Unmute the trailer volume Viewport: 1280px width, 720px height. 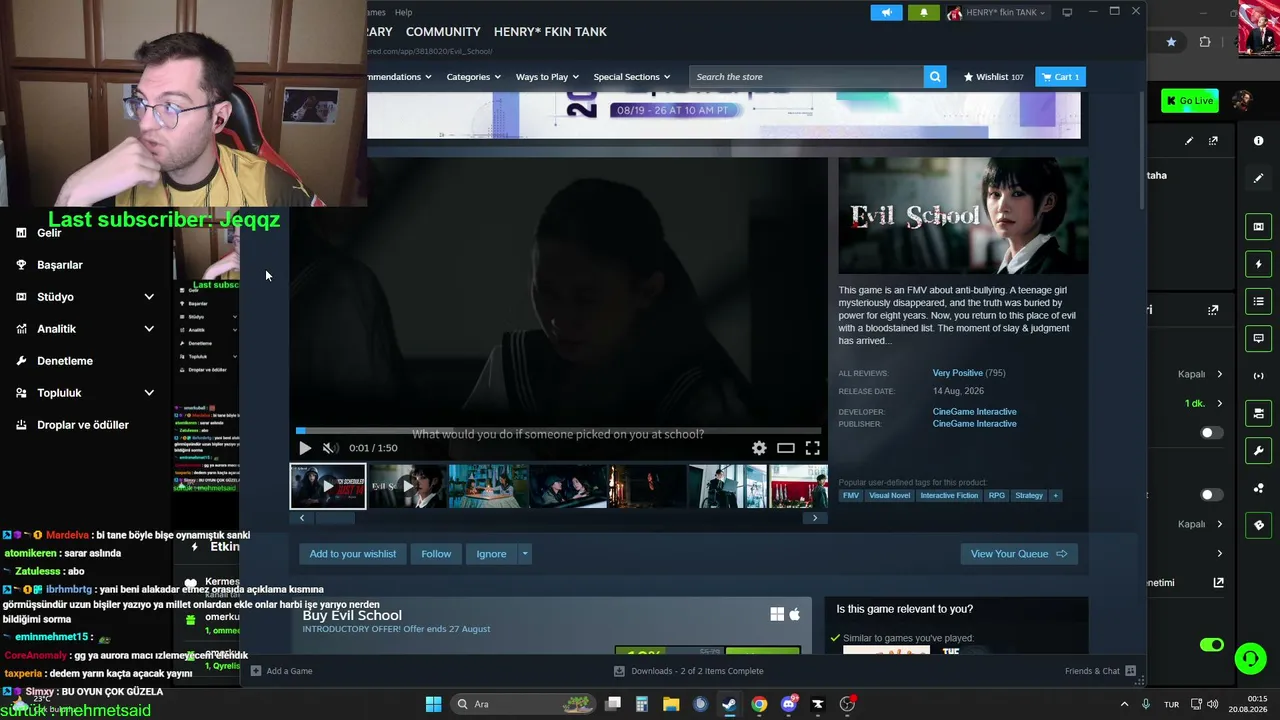[x=330, y=448]
